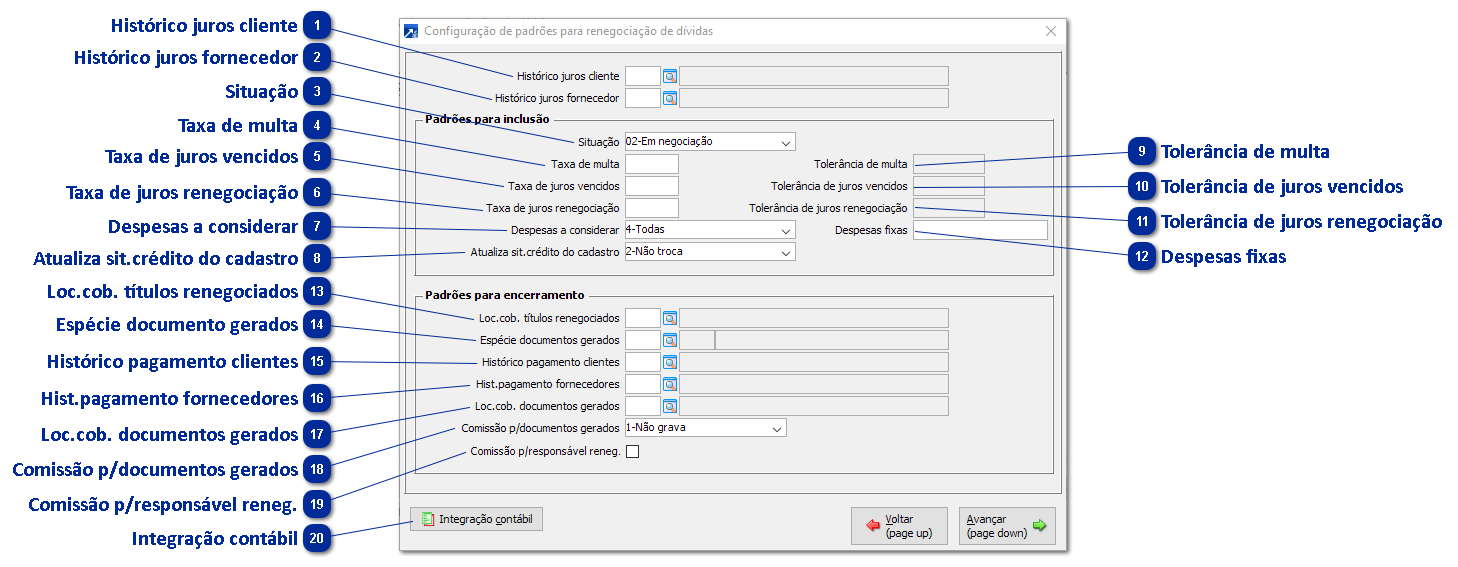
Task: Open lookup for Histórico juros cliente
Action: click(x=670, y=76)
